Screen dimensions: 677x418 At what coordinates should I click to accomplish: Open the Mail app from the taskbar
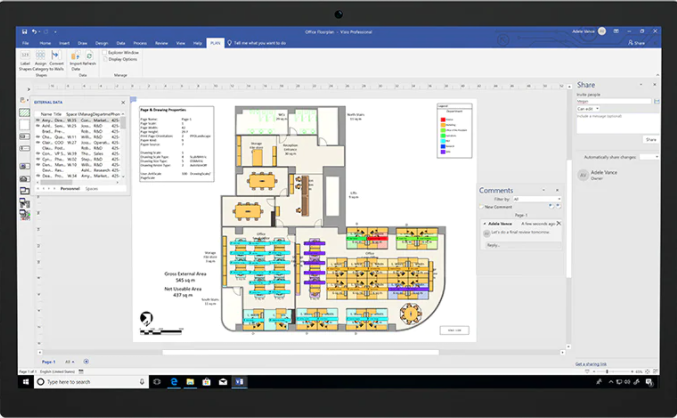223,382
